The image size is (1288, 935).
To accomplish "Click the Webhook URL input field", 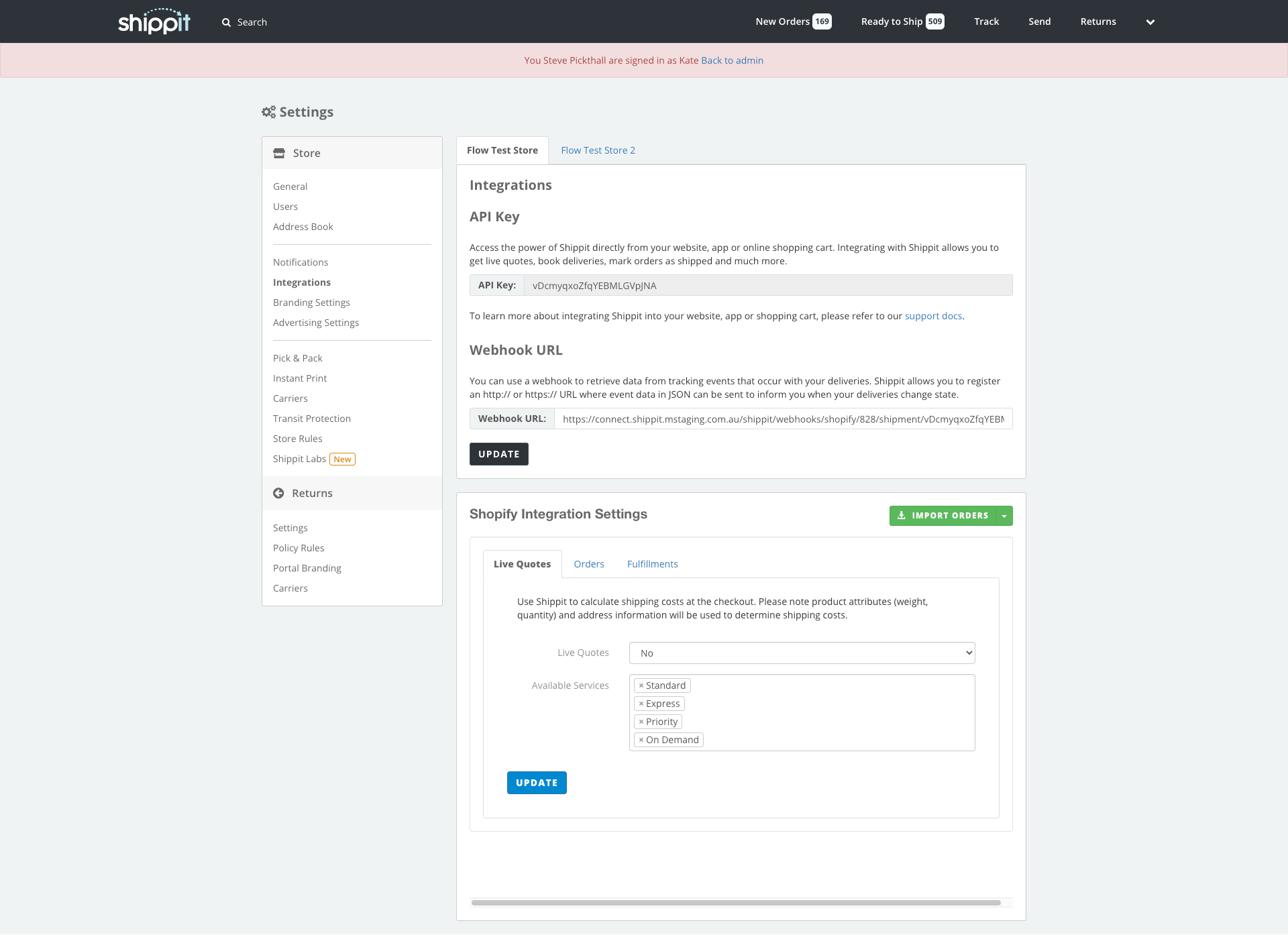I will 783,419.
